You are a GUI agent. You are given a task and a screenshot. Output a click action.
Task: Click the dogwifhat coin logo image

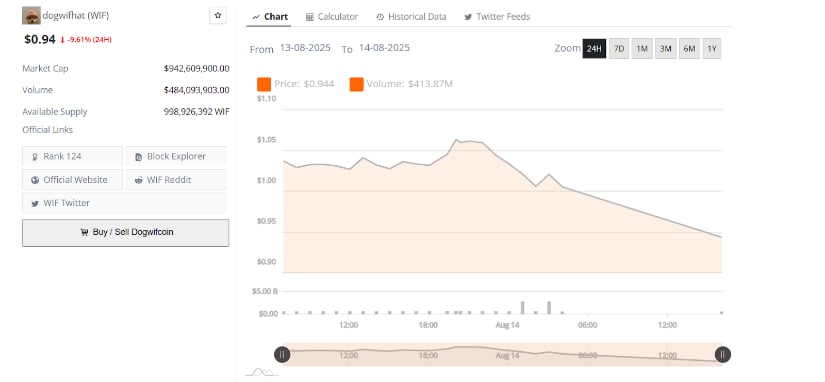point(31,16)
